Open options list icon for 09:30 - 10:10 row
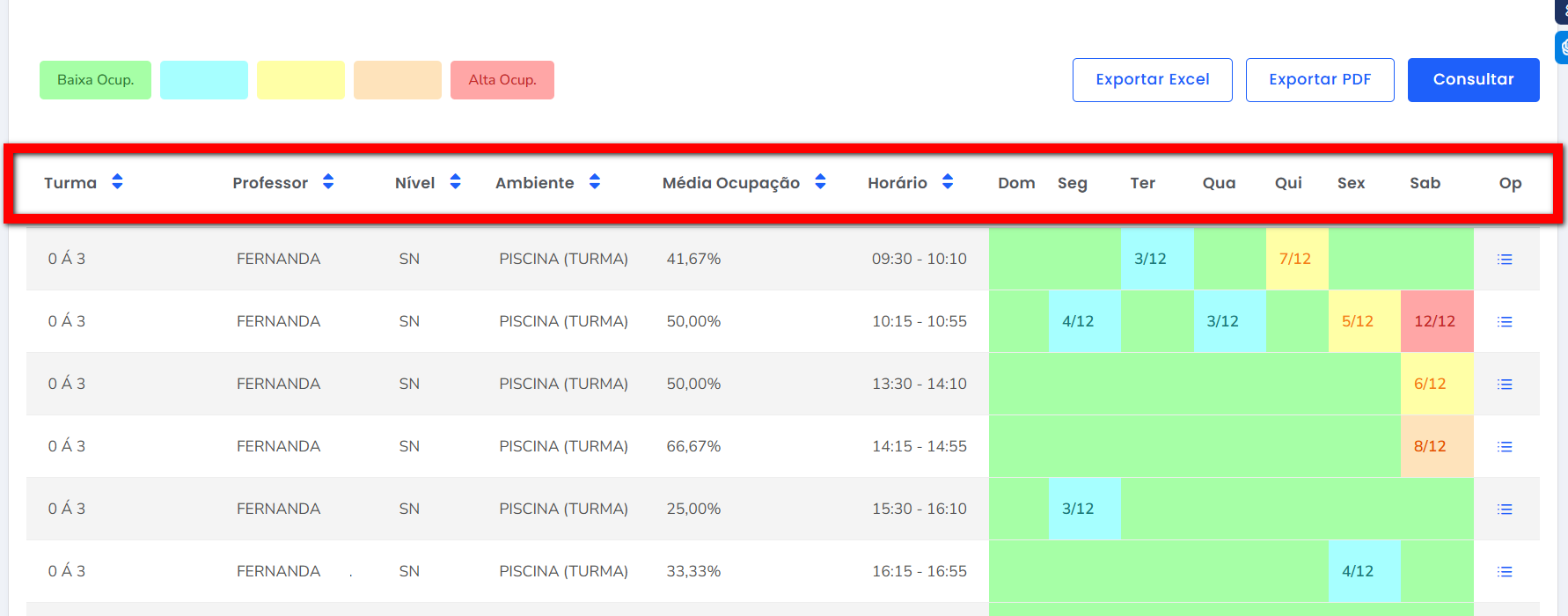1568x616 pixels. click(x=1505, y=260)
